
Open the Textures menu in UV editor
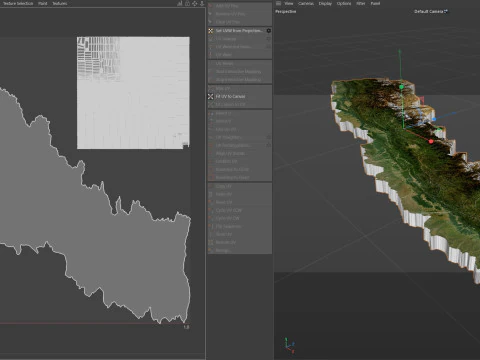tap(60, 3)
